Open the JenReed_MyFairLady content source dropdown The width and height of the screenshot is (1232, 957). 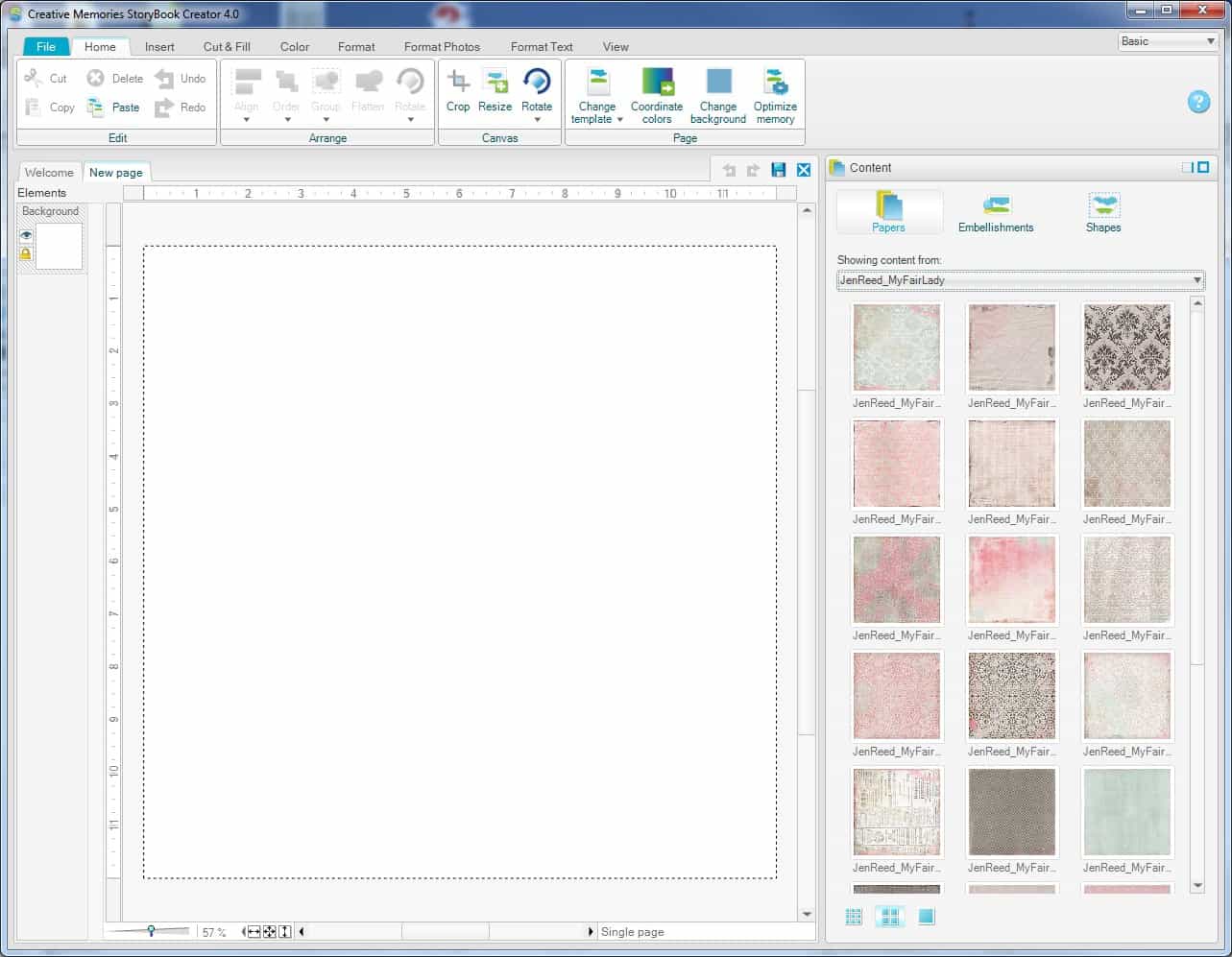point(1021,280)
